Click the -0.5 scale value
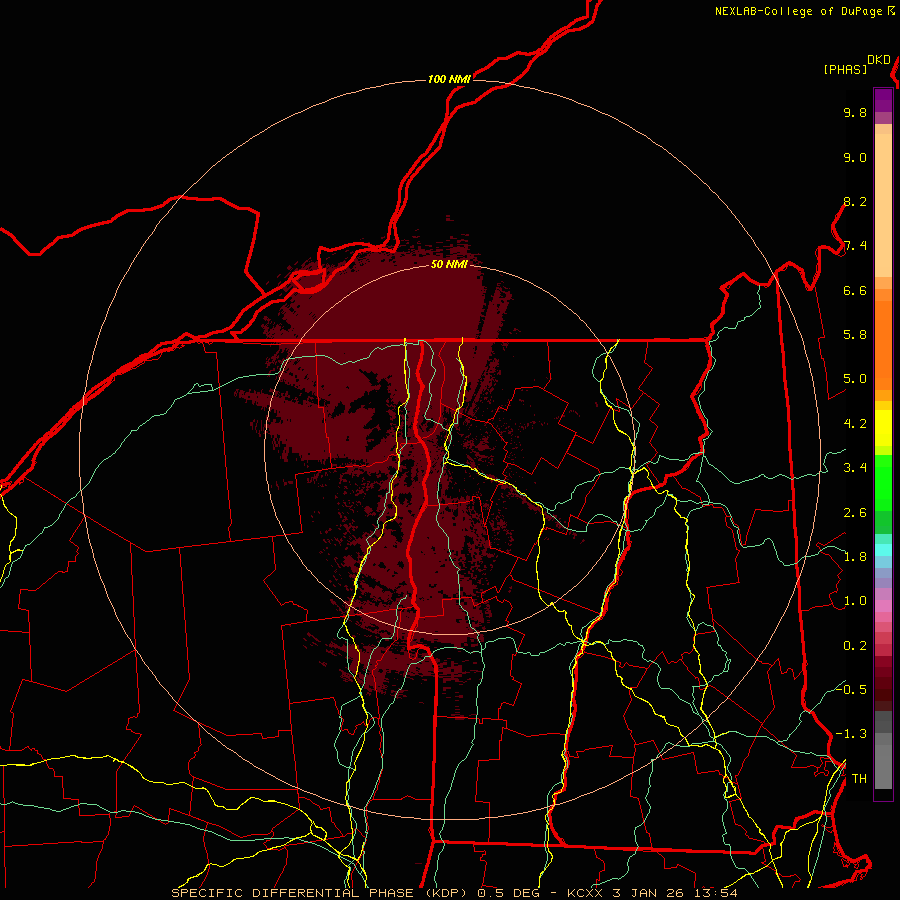The width and height of the screenshot is (900, 900). (x=851, y=689)
